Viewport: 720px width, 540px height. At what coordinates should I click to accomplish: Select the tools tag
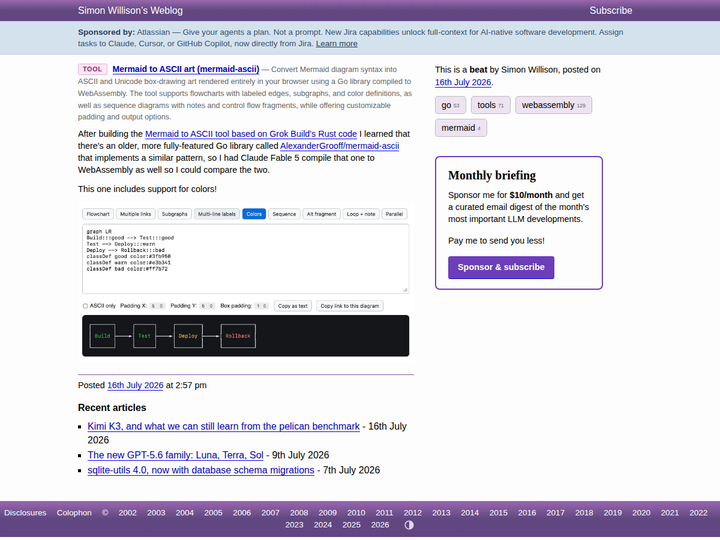490,105
